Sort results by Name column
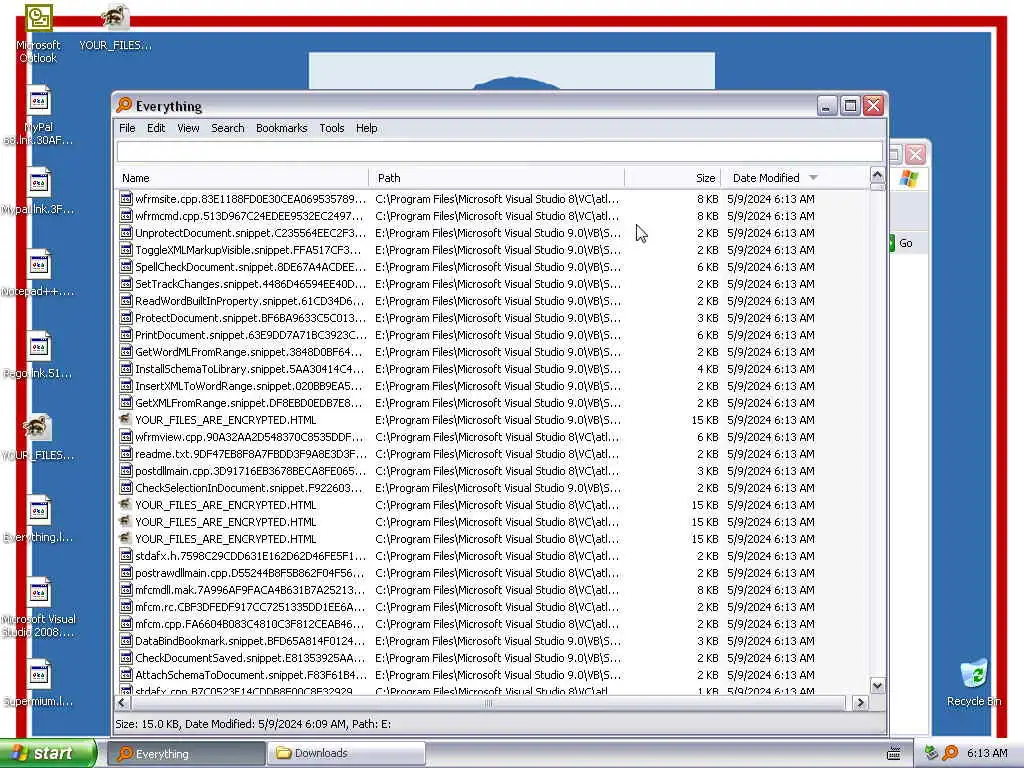 242,178
